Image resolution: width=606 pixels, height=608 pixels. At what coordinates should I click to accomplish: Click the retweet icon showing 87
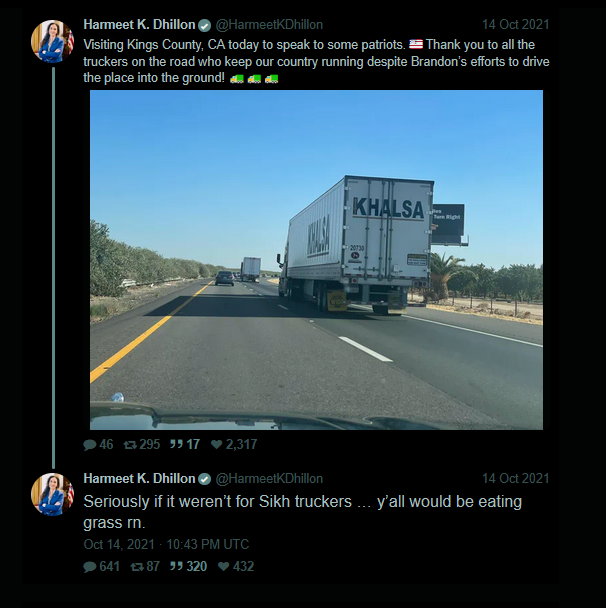pyautogui.click(x=137, y=566)
